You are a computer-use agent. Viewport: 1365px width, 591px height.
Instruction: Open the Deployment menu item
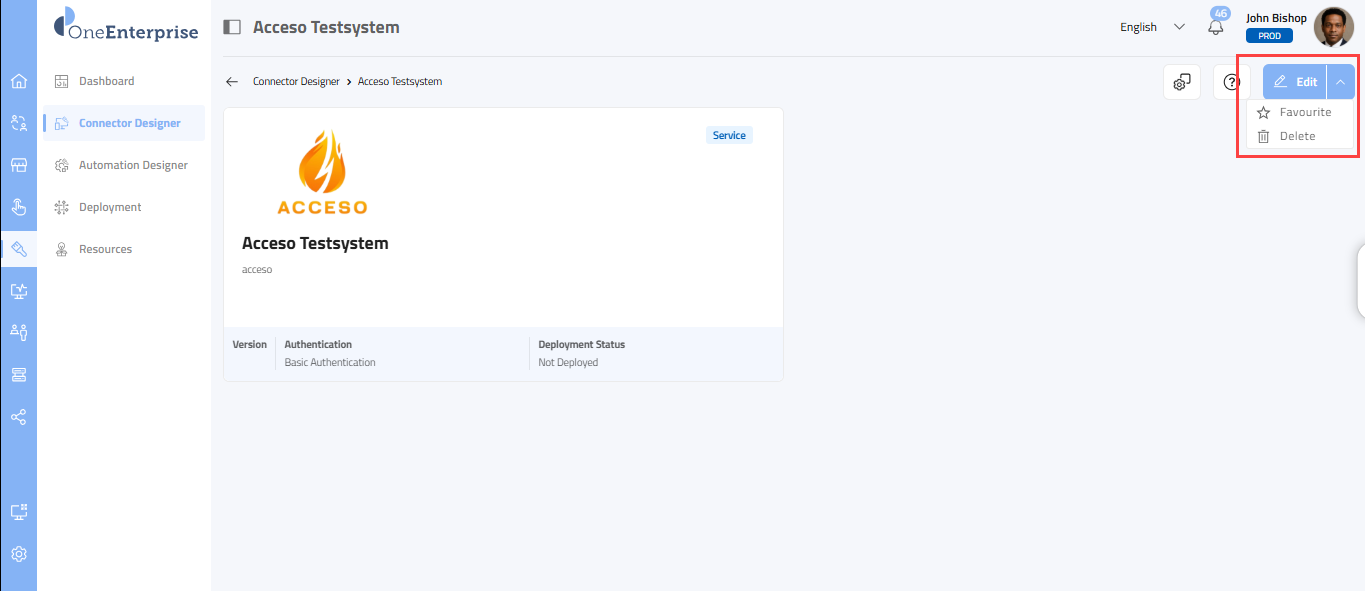tap(110, 207)
